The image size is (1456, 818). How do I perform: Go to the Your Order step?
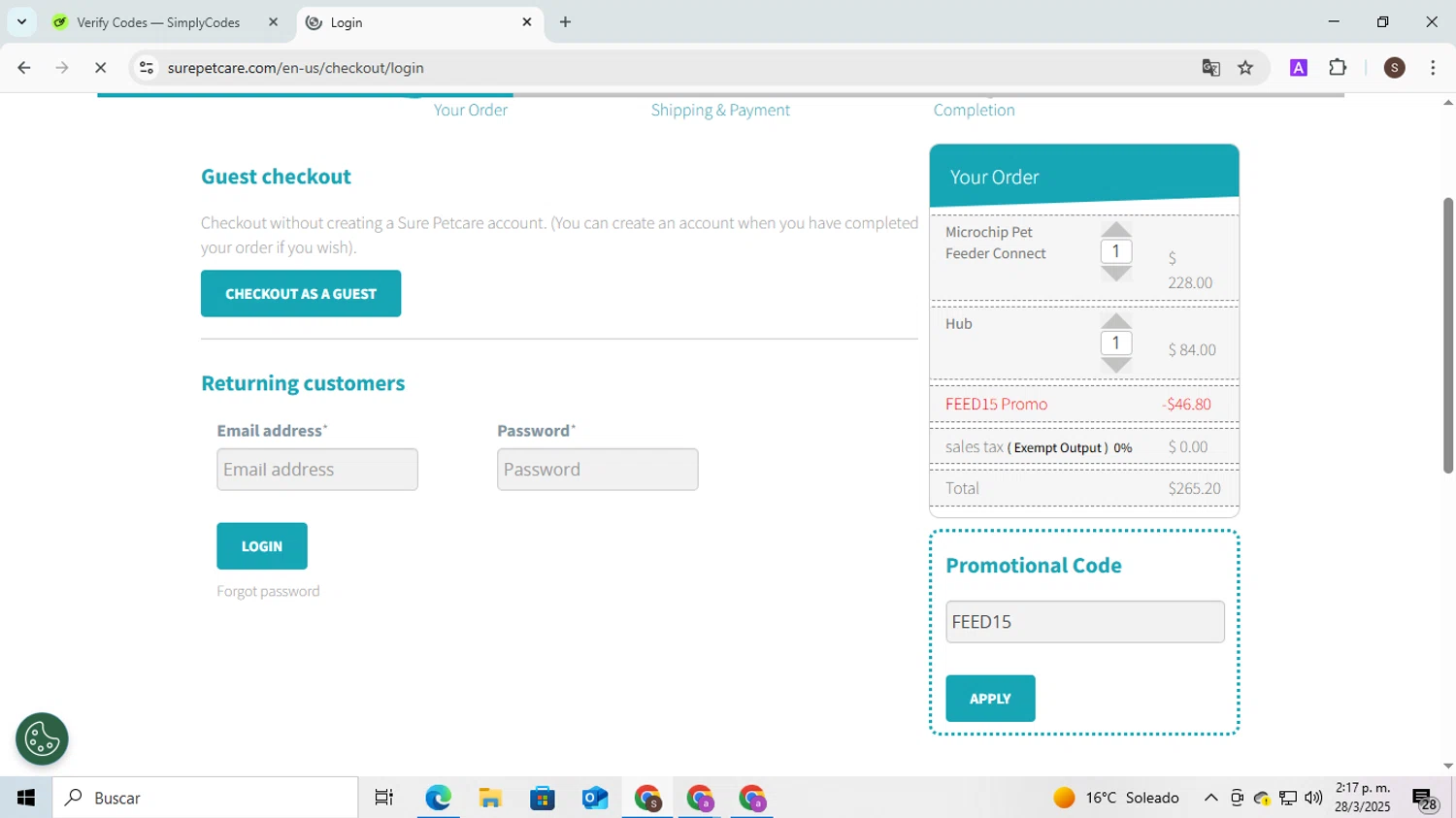(470, 110)
